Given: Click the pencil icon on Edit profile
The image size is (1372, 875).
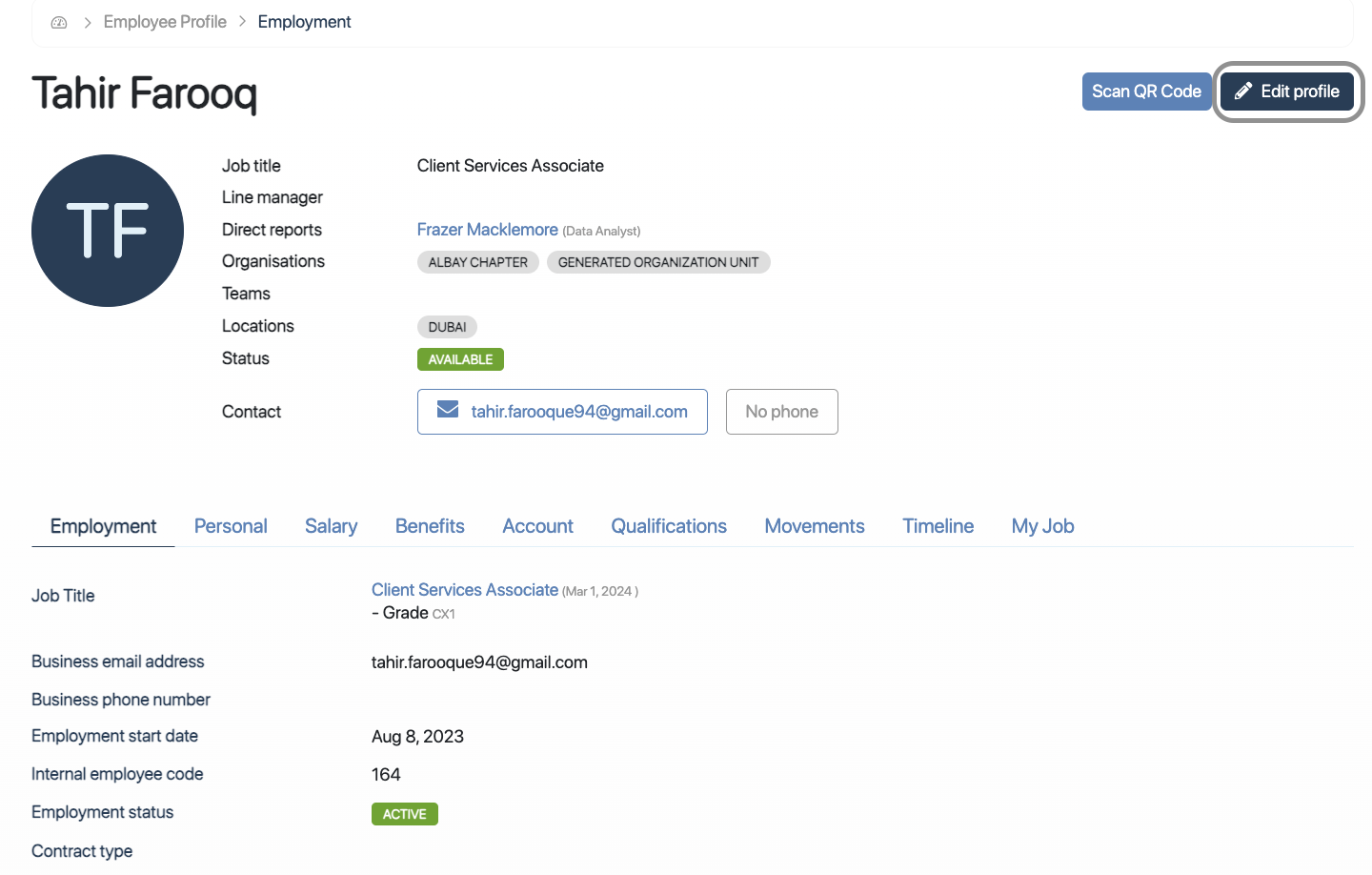Looking at the screenshot, I should pos(1242,92).
